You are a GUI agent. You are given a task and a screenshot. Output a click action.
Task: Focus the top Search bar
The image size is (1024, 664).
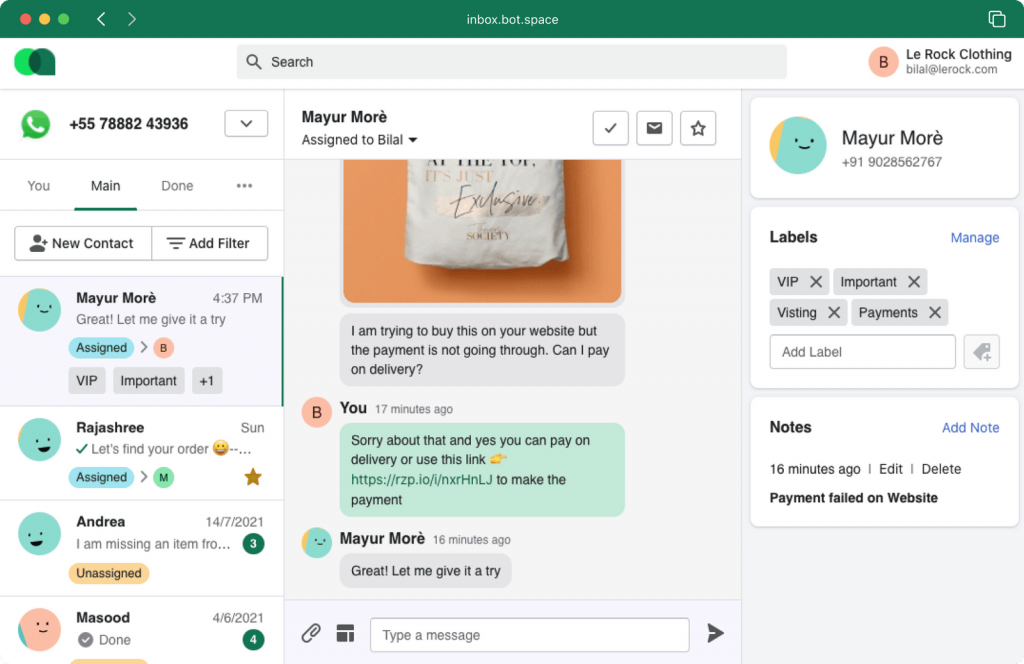[511, 62]
